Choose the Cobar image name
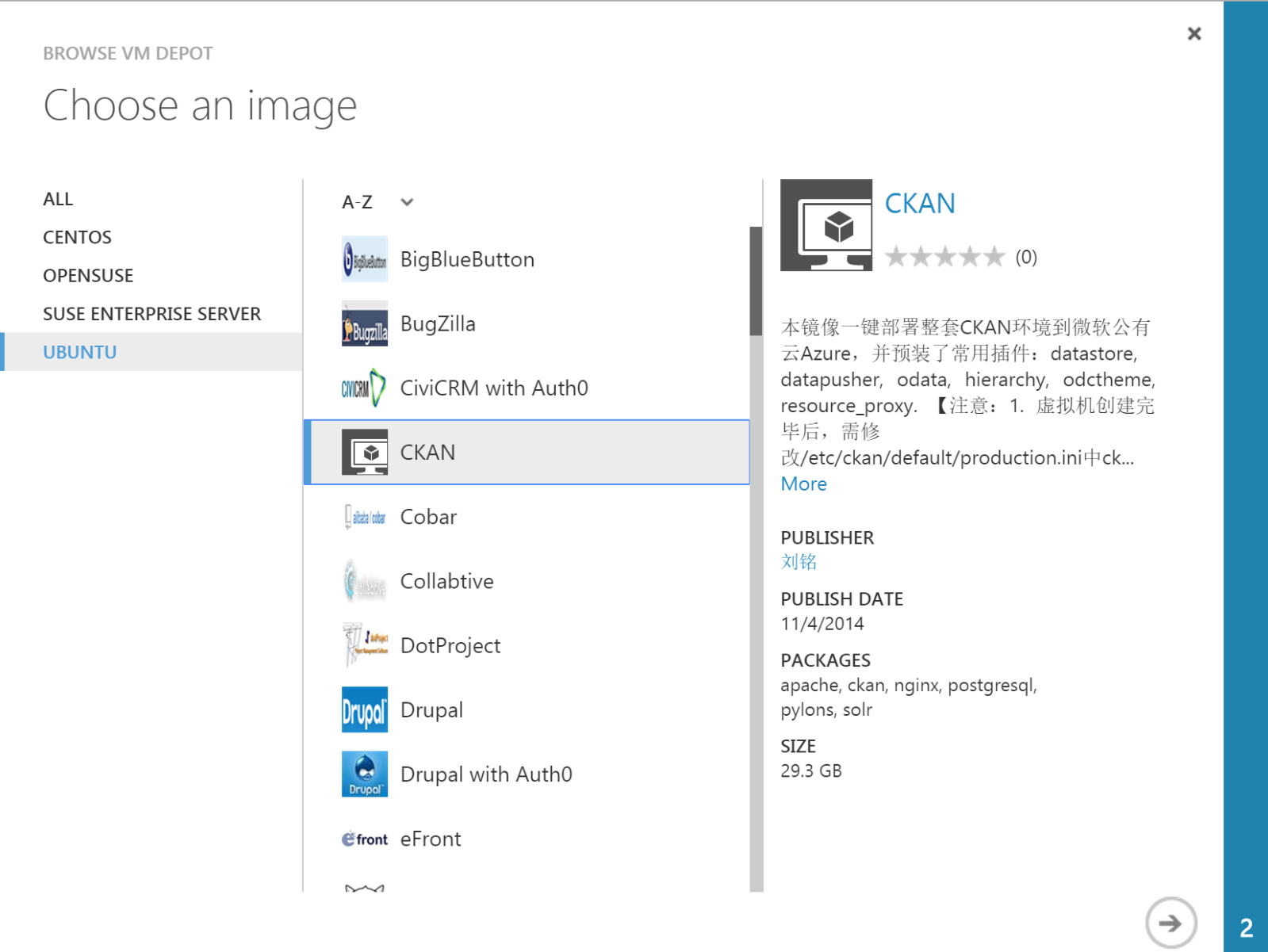The image size is (1268, 952). (x=428, y=517)
